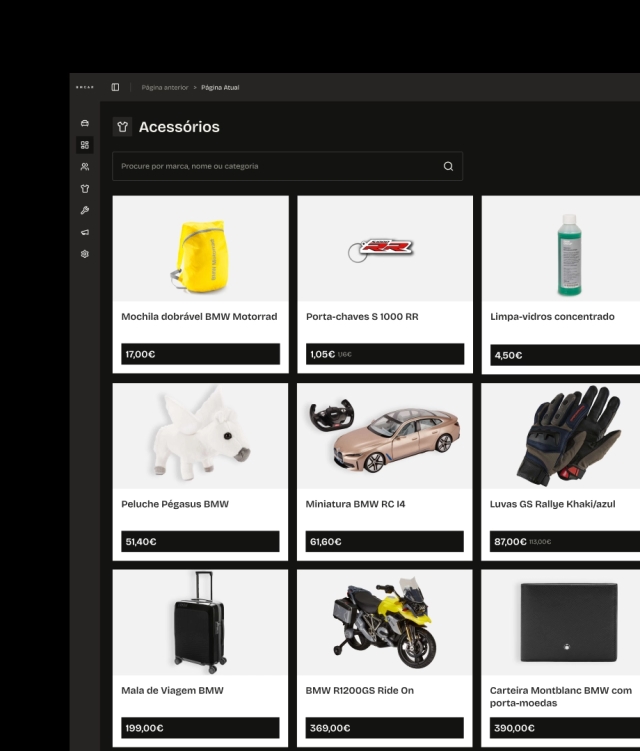Click the 199,00€ Mala de Viagem price

click(x=200, y=728)
